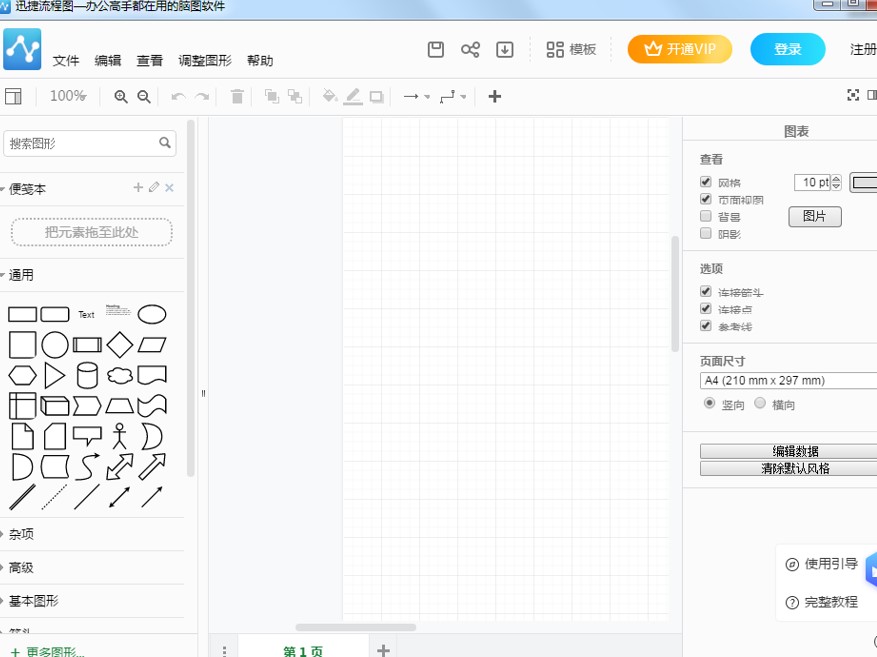
Task: Enable the 阴影 shadow checkbox
Action: (x=706, y=233)
